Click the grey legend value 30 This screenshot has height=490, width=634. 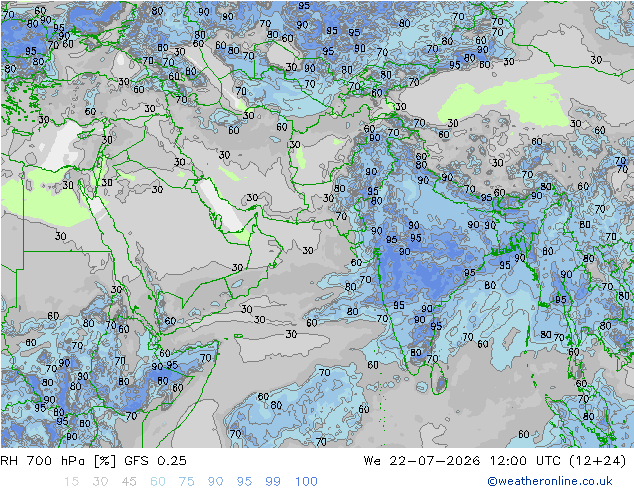[x=100, y=482]
